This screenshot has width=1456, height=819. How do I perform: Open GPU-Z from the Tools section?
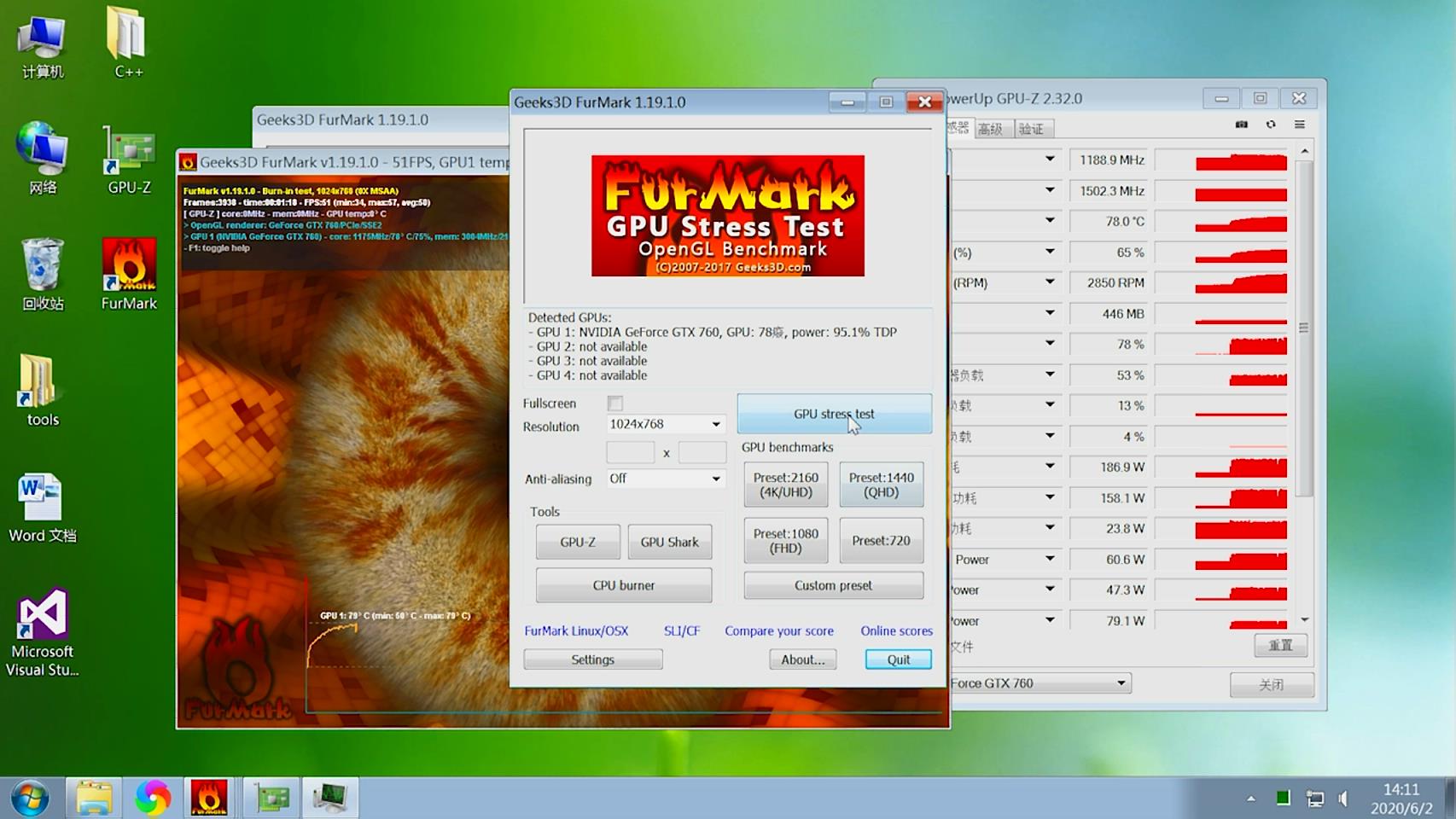(577, 541)
